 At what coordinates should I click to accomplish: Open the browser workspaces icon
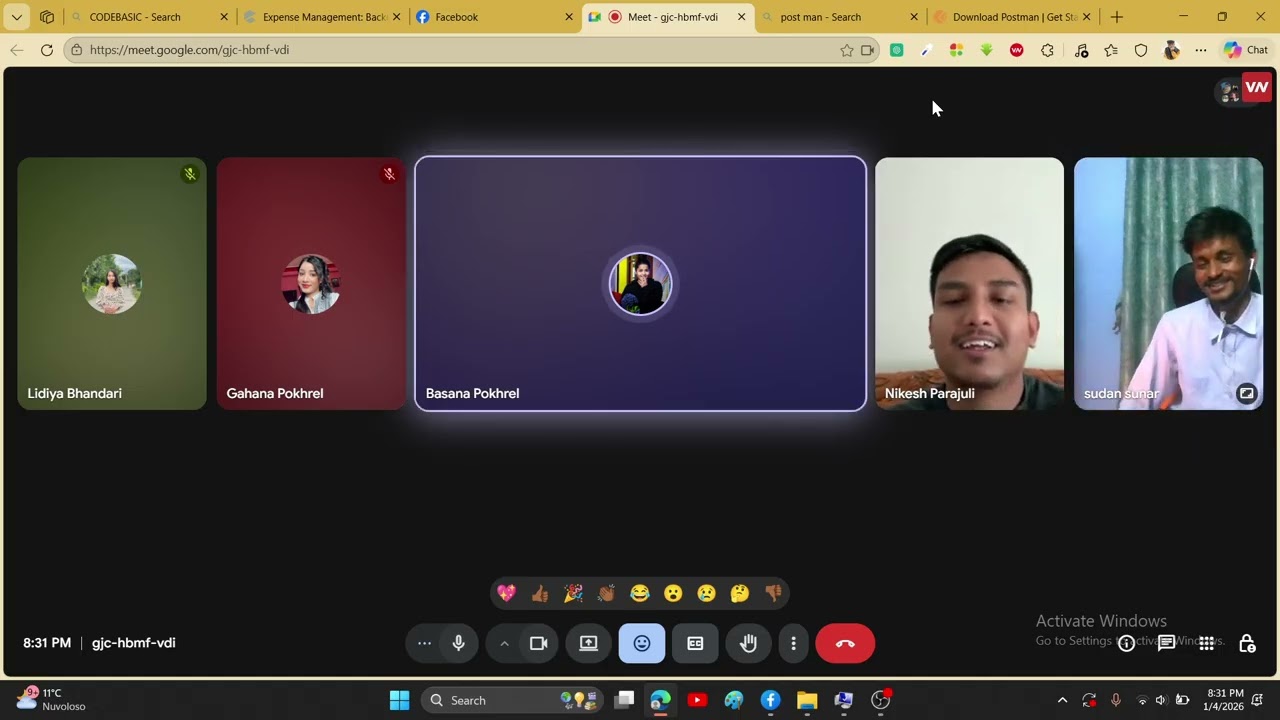pyautogui.click(x=46, y=17)
